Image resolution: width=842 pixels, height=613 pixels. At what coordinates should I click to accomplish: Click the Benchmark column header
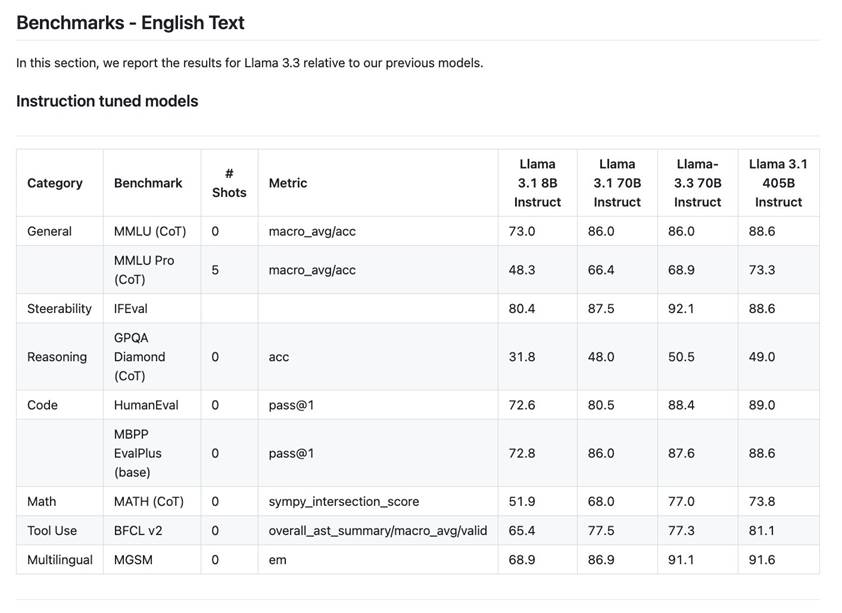pyautogui.click(x=148, y=183)
